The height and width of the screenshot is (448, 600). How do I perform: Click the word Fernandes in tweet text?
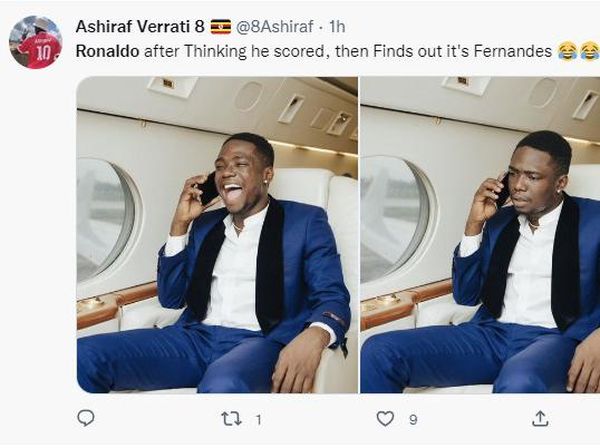tap(513, 51)
